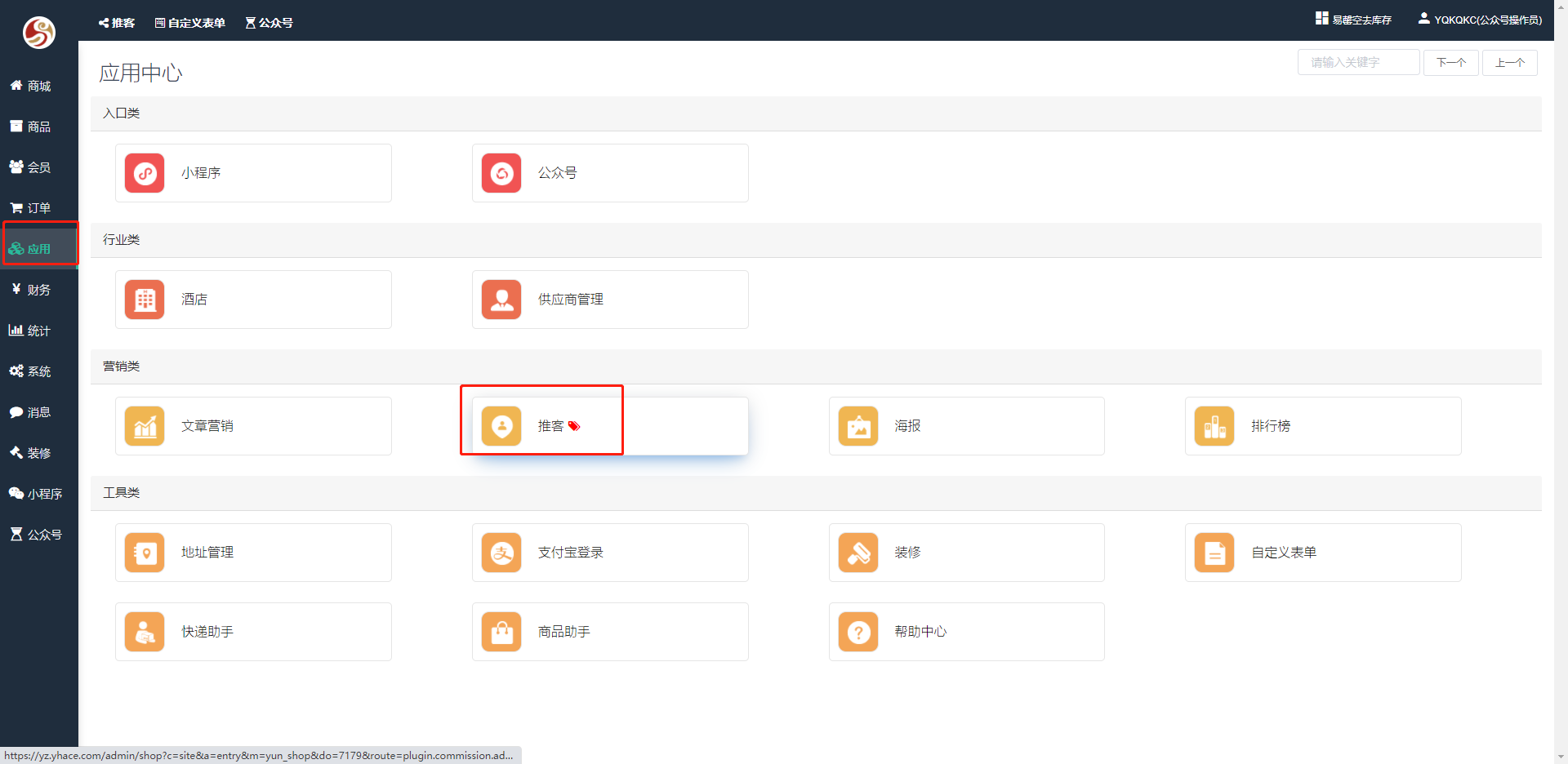Open the 支付宝登录 Alipay icon

point(501,553)
